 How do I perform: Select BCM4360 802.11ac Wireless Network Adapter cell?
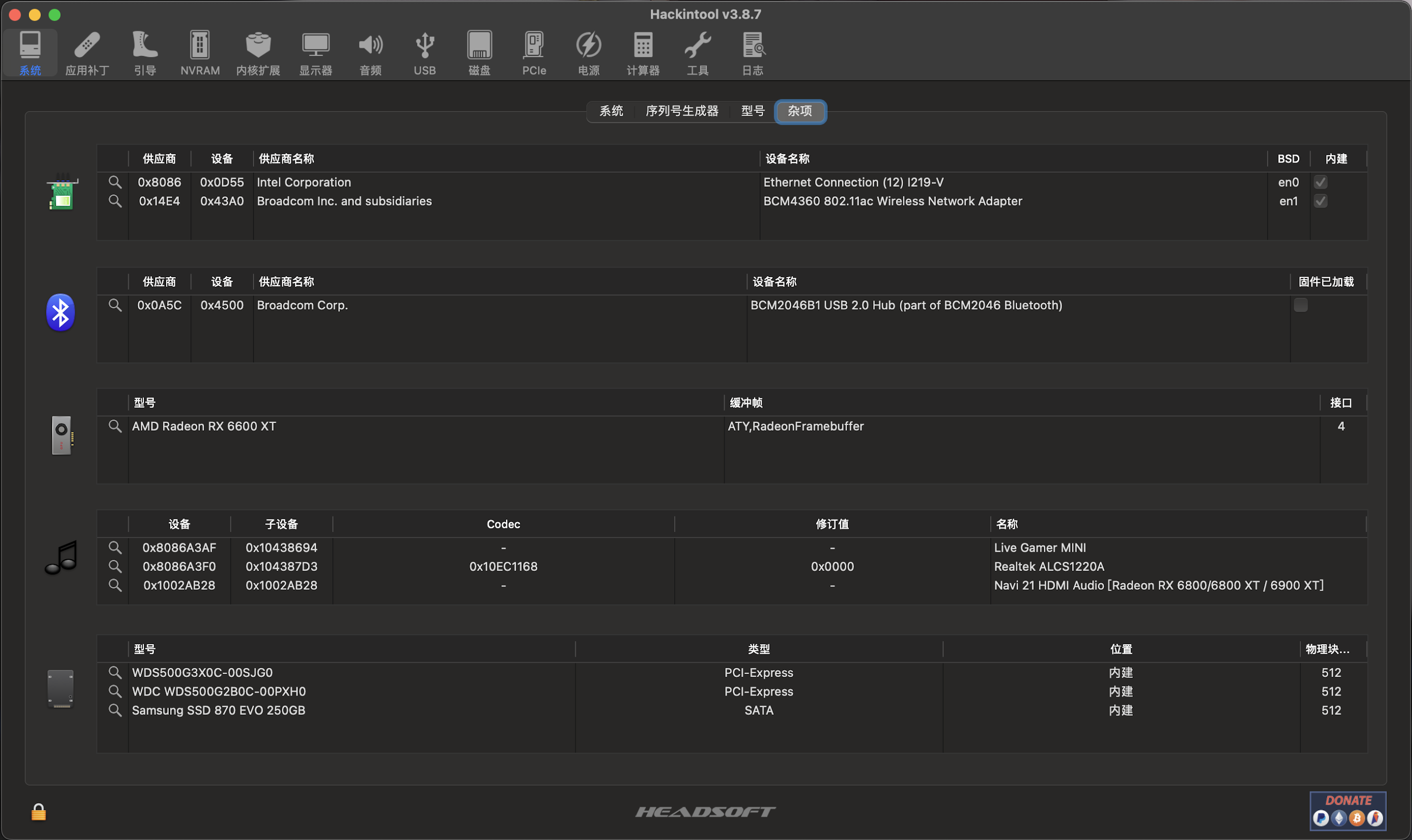(x=892, y=201)
